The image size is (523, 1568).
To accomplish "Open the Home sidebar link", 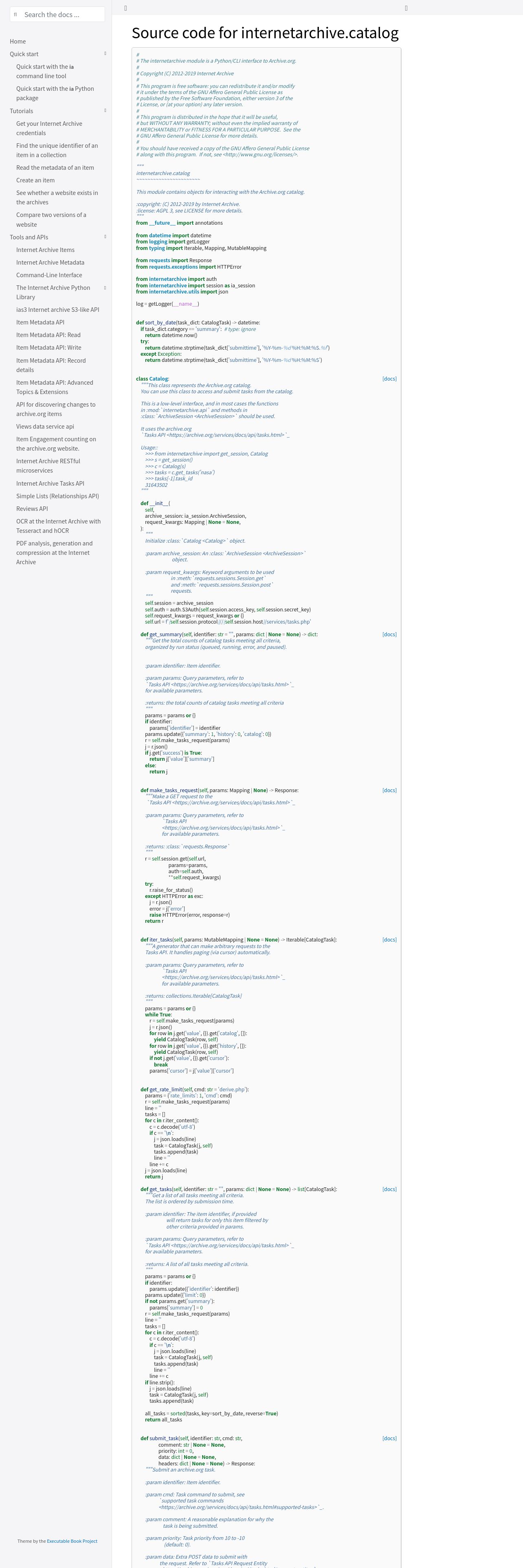I will point(18,42).
